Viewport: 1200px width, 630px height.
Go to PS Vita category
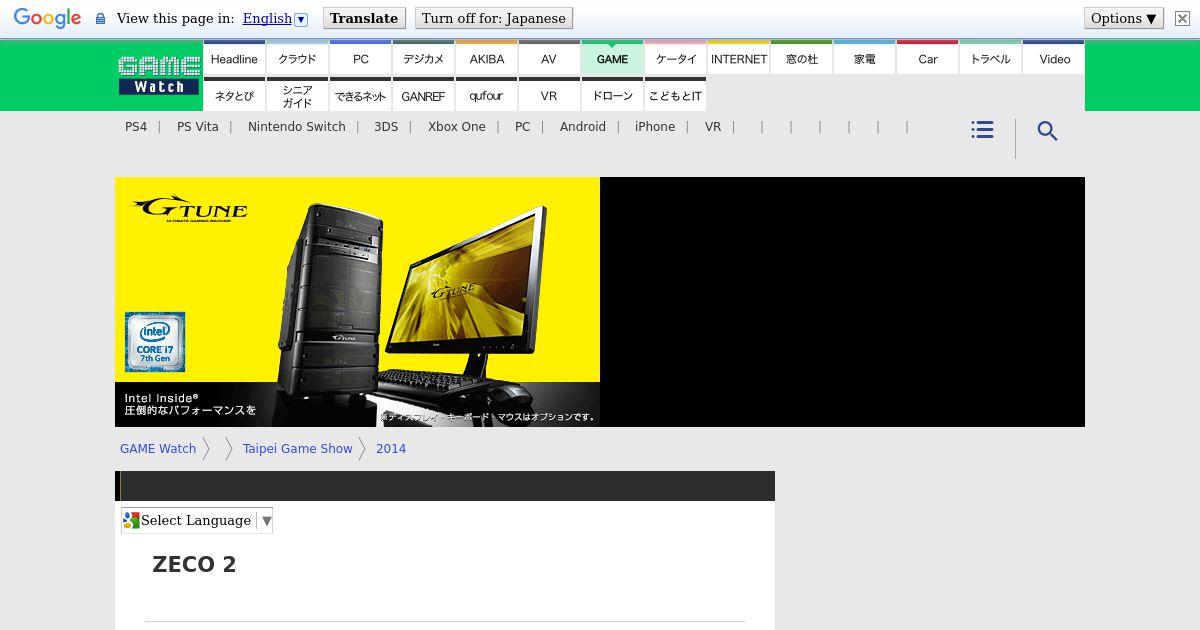click(x=197, y=126)
